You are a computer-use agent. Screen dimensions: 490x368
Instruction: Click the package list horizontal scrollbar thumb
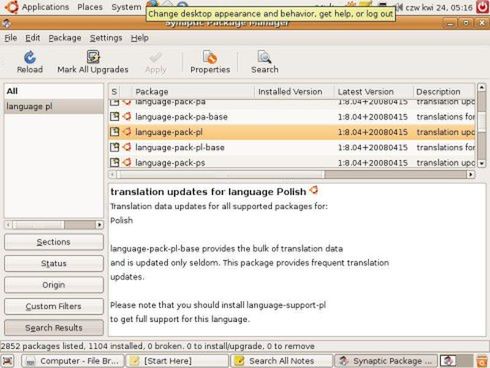220,174
